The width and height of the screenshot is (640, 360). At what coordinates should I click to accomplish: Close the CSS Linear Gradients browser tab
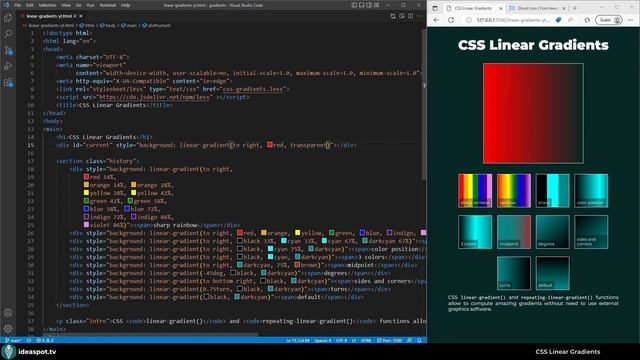(500, 8)
